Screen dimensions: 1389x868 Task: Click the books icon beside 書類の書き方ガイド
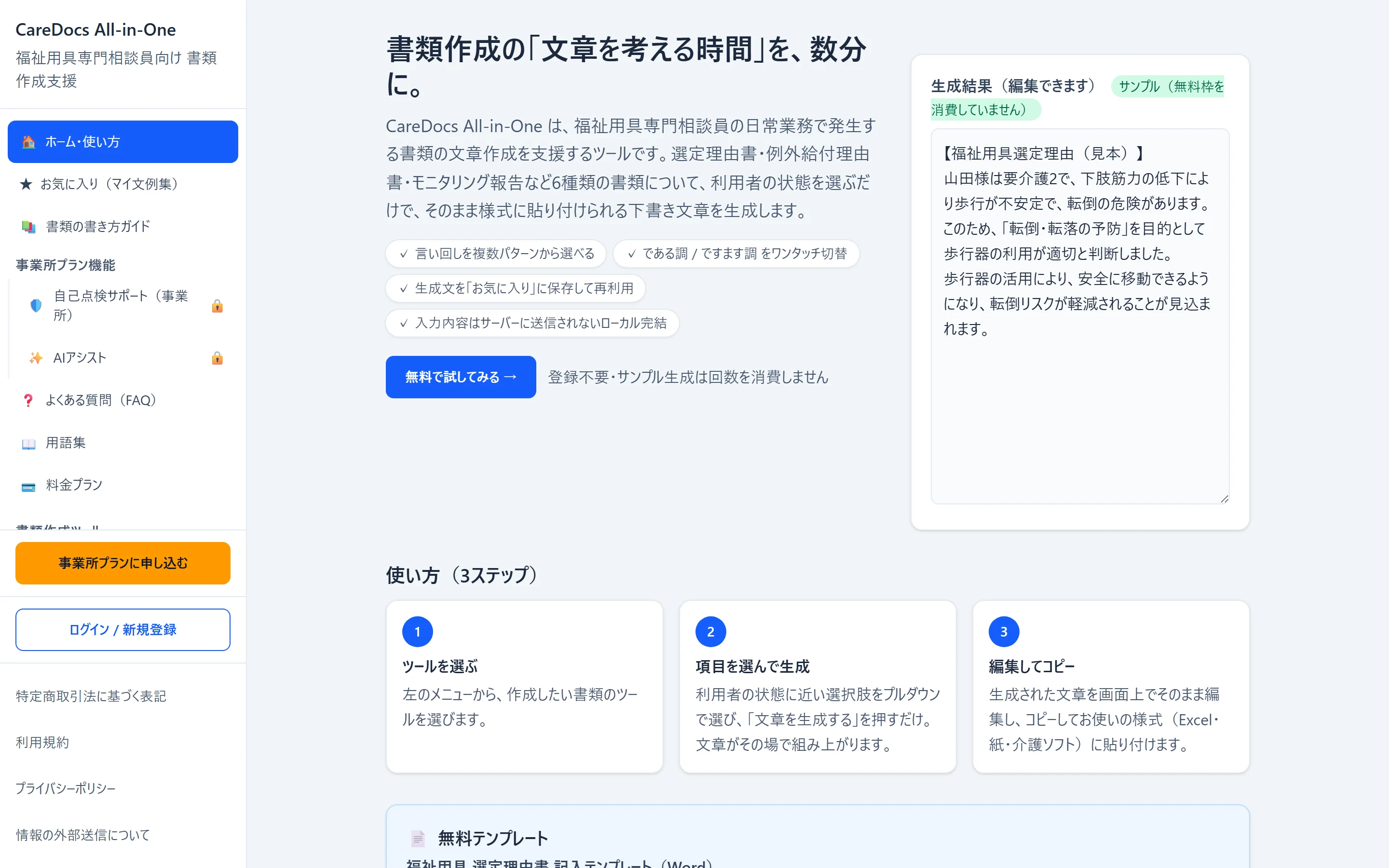(x=28, y=227)
